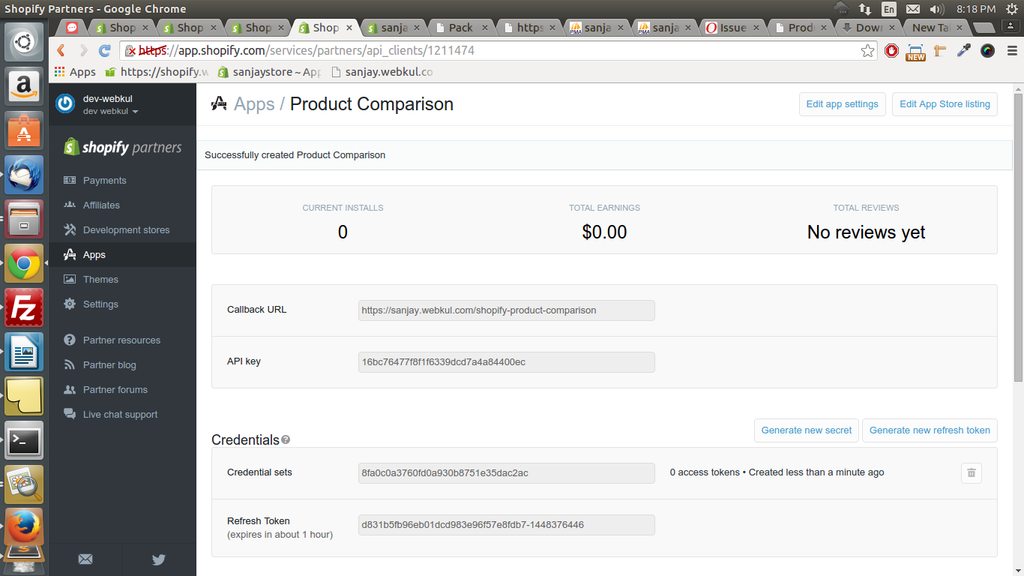The image size is (1024, 576).
Task: Click the trash icon to delete credential set
Action: click(x=970, y=473)
